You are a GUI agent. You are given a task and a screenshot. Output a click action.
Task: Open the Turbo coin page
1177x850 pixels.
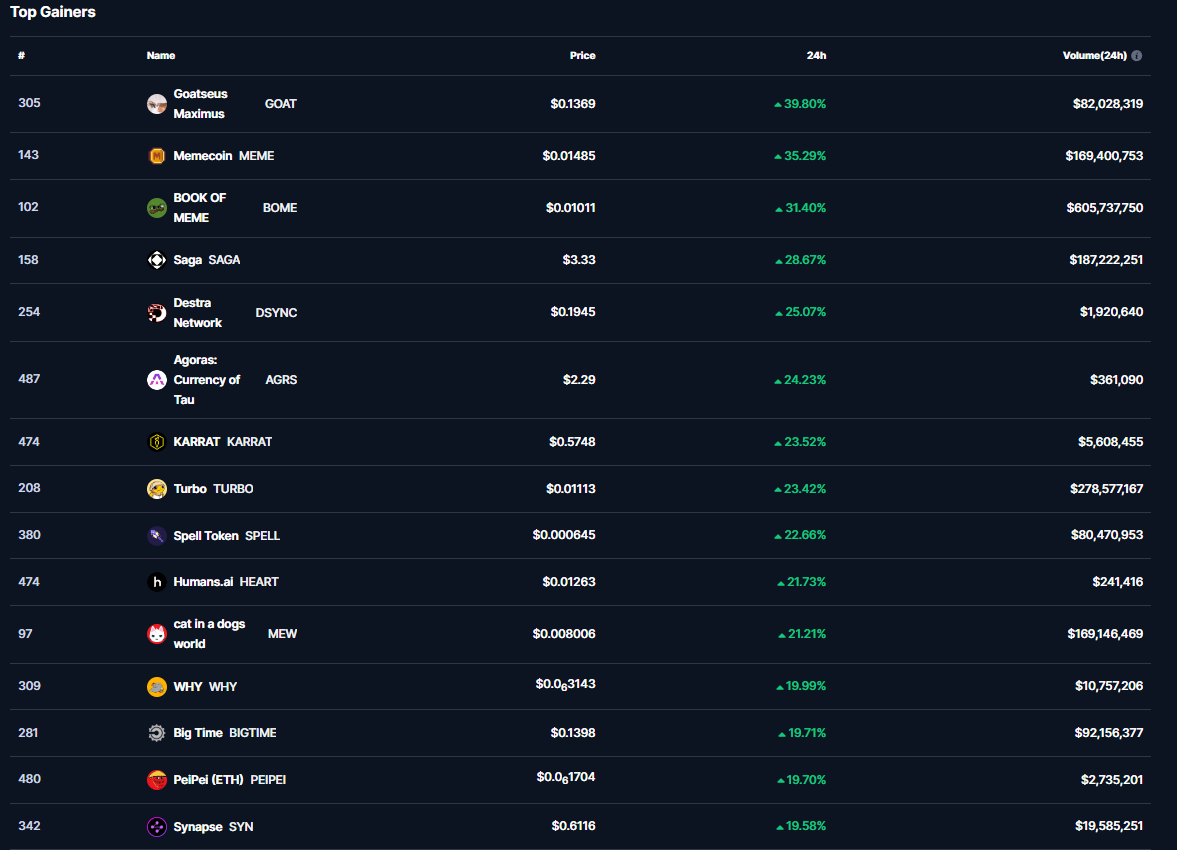point(190,489)
